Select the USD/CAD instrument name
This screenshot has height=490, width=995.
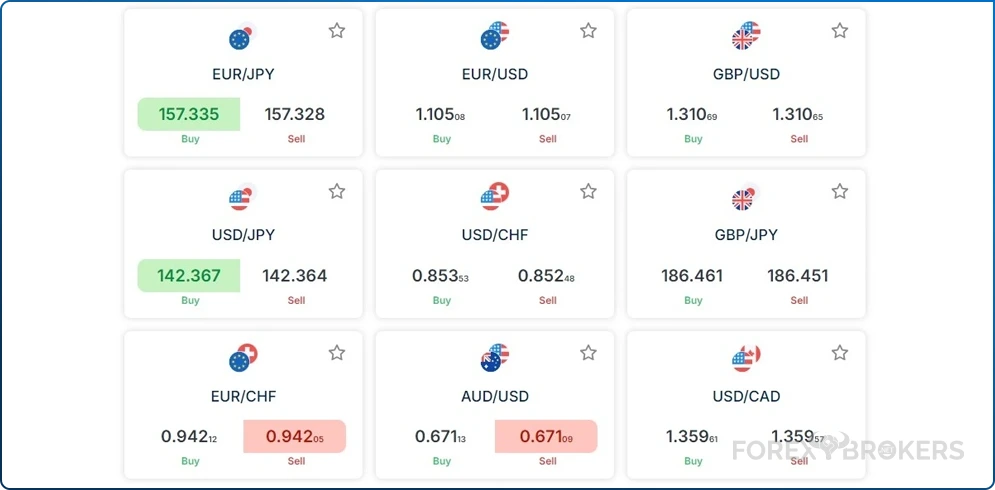(746, 396)
